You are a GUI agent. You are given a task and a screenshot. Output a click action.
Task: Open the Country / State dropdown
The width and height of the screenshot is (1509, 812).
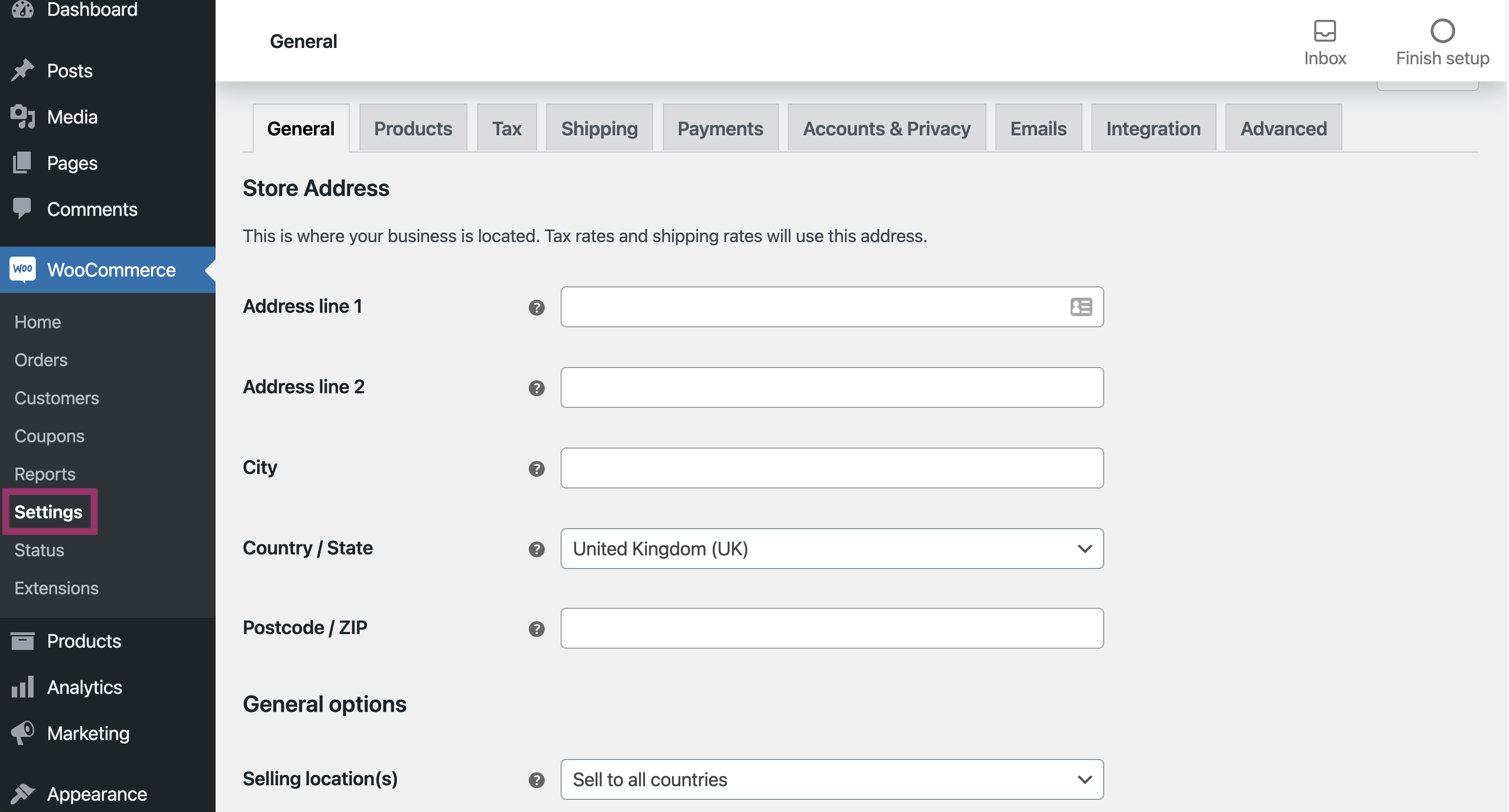(831, 549)
